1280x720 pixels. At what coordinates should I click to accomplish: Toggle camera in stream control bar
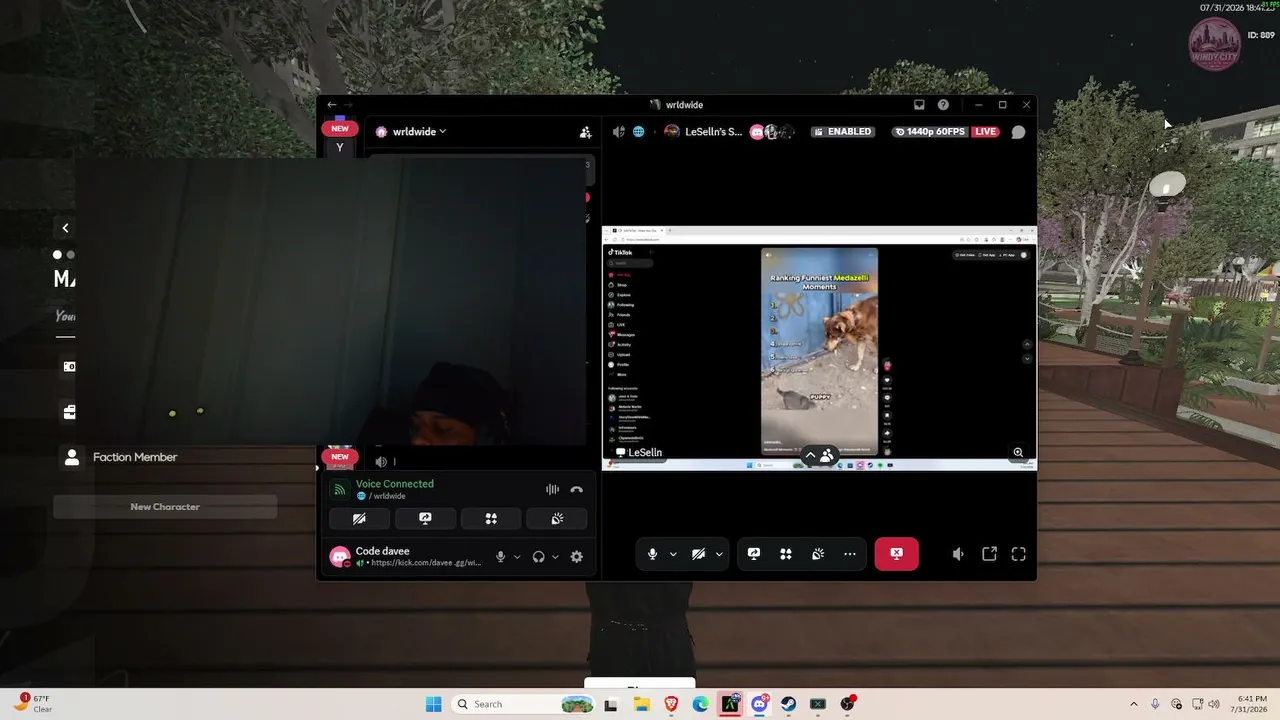(x=698, y=554)
